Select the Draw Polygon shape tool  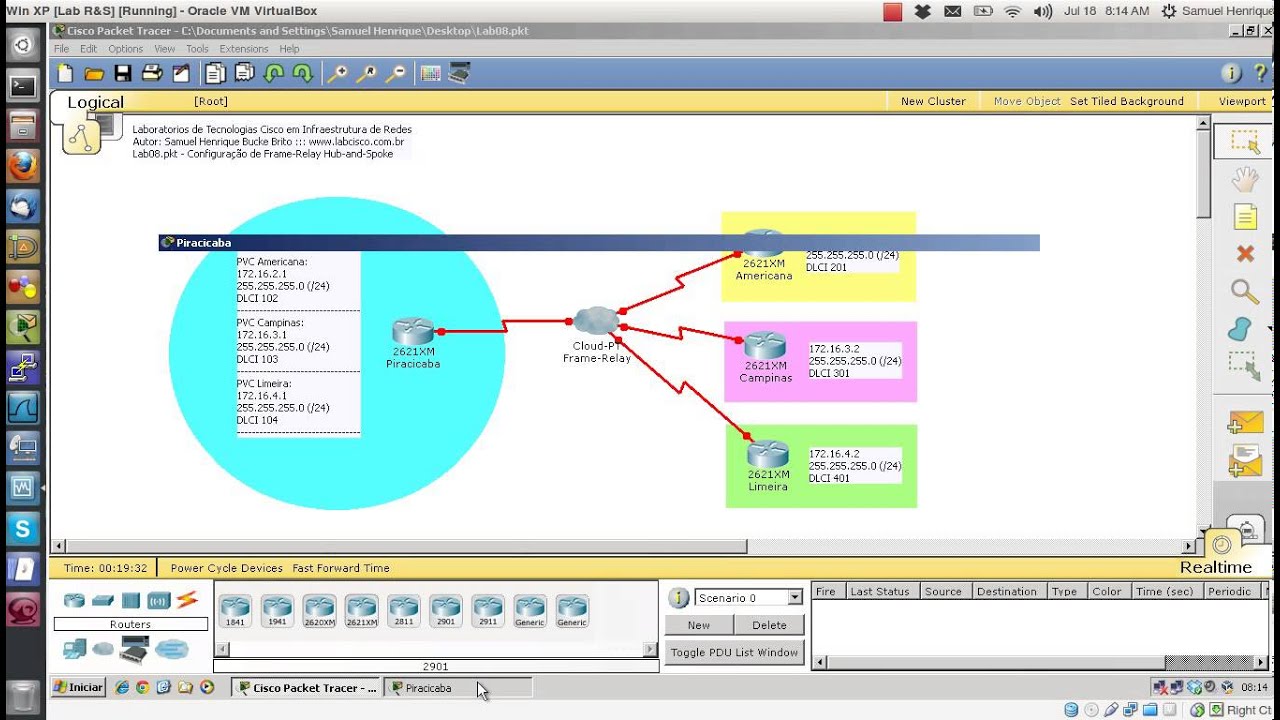pyautogui.click(x=1240, y=329)
